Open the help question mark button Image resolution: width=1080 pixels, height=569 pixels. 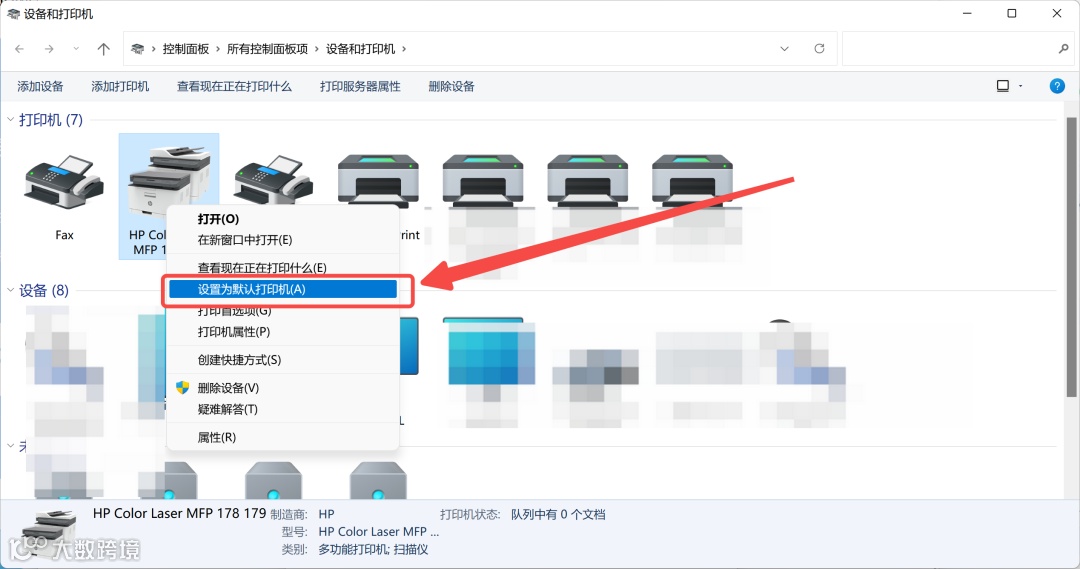tap(1057, 86)
